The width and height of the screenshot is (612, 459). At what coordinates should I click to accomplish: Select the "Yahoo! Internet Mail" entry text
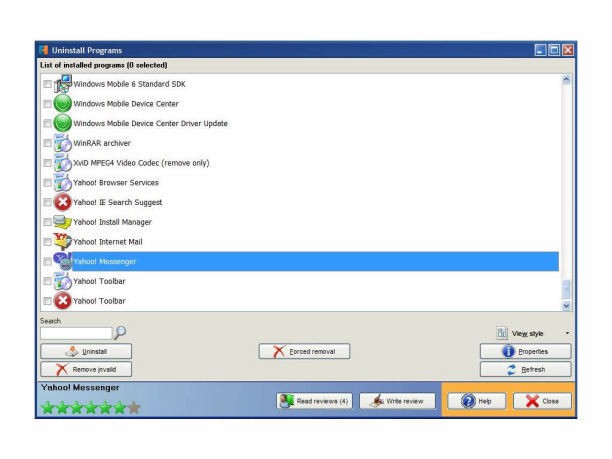tap(108, 242)
